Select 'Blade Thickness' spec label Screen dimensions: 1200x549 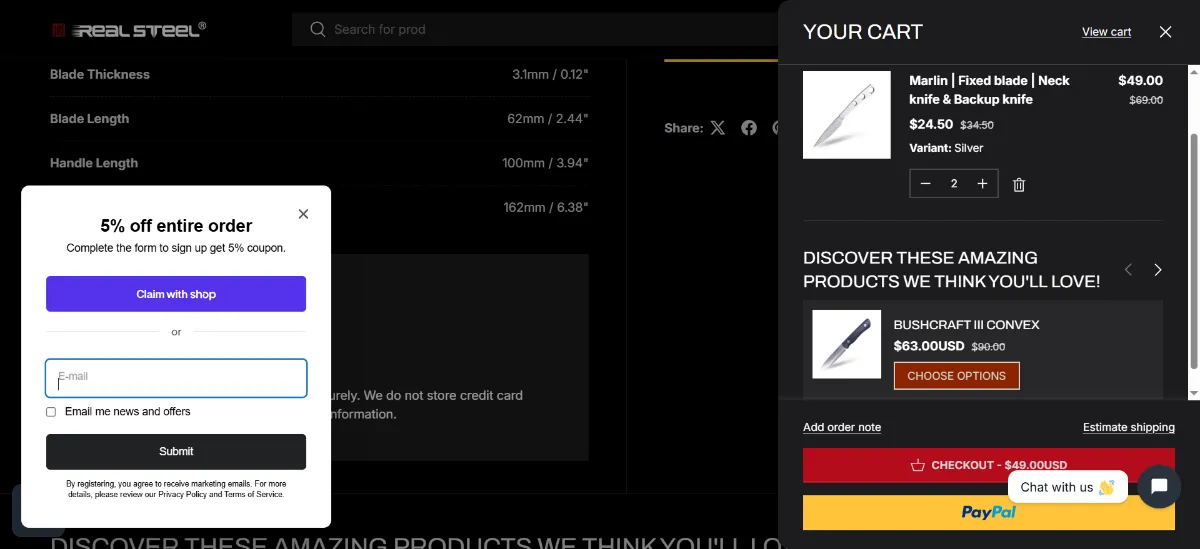100,74
